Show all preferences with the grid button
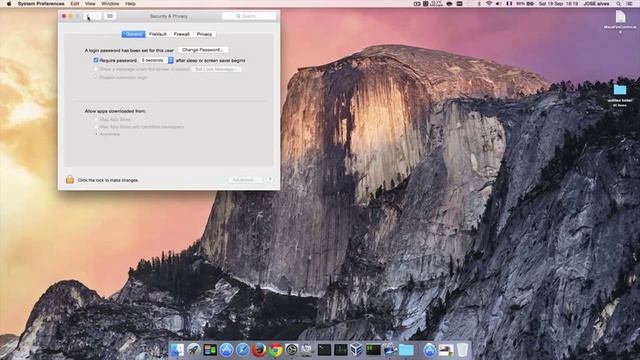640x360 pixels. [x=109, y=16]
